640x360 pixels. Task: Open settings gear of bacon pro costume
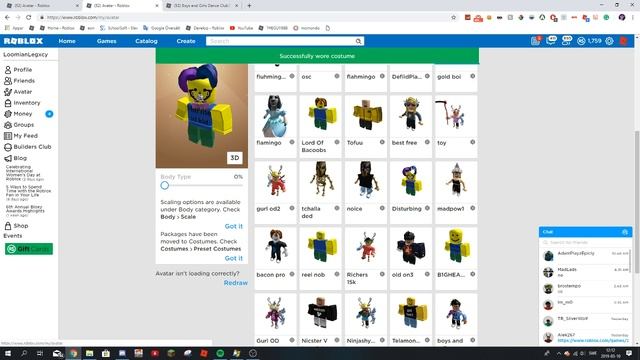pyautogui.click(x=292, y=274)
